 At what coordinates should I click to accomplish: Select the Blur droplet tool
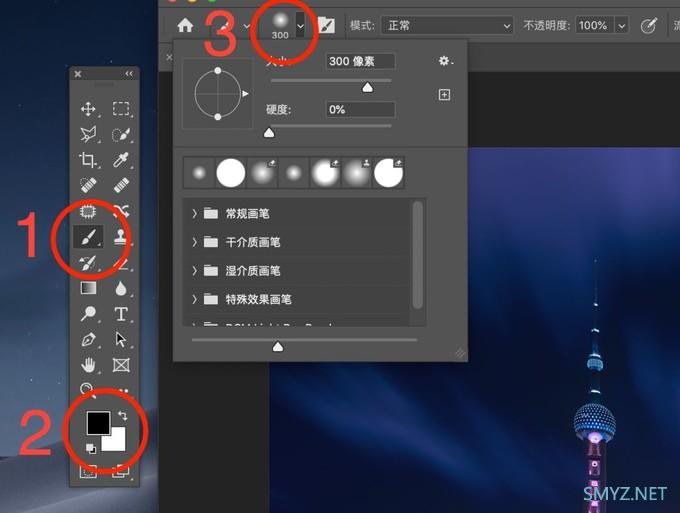pos(121,288)
